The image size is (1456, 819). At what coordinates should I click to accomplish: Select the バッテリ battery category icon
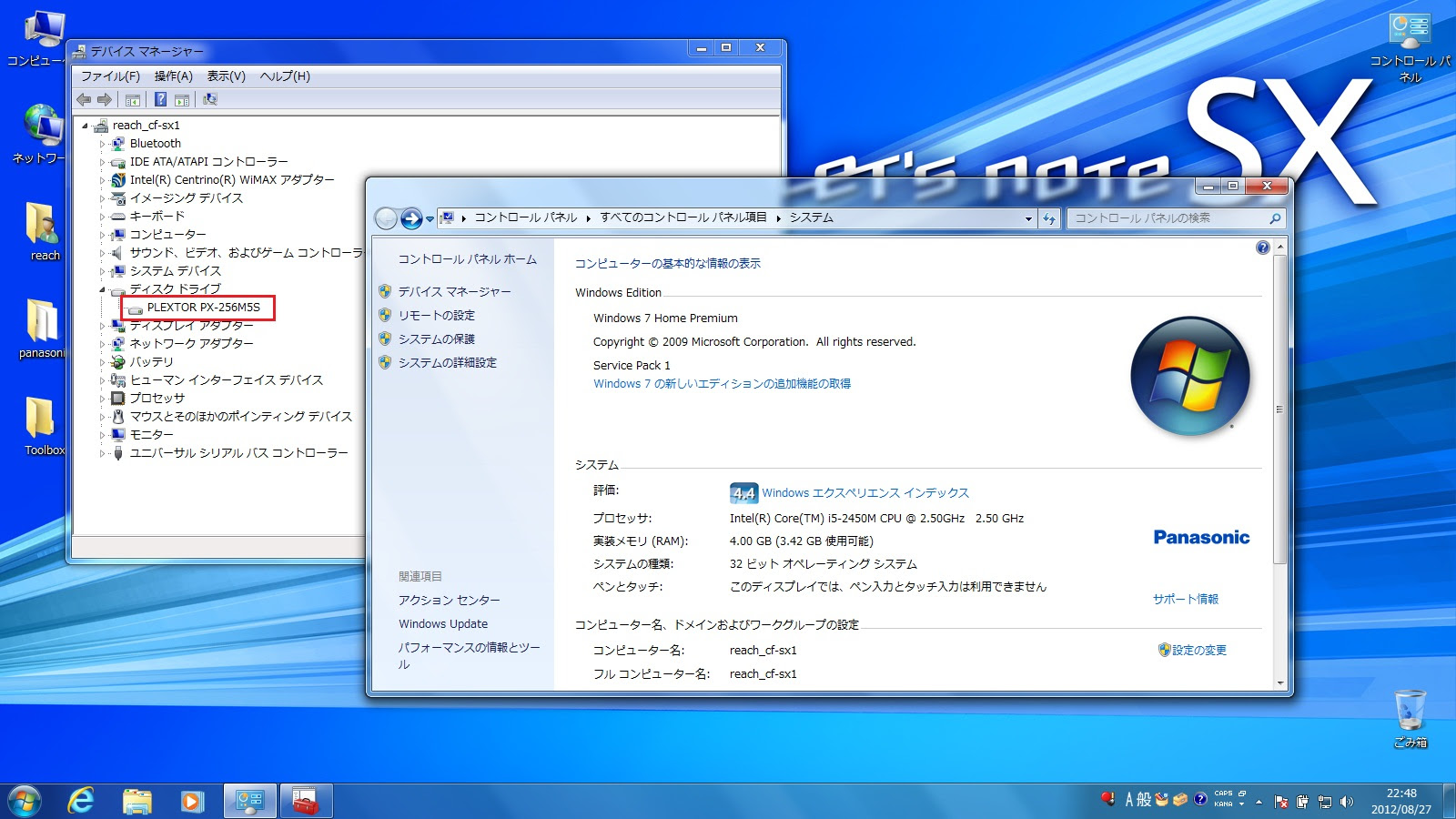tap(117, 362)
